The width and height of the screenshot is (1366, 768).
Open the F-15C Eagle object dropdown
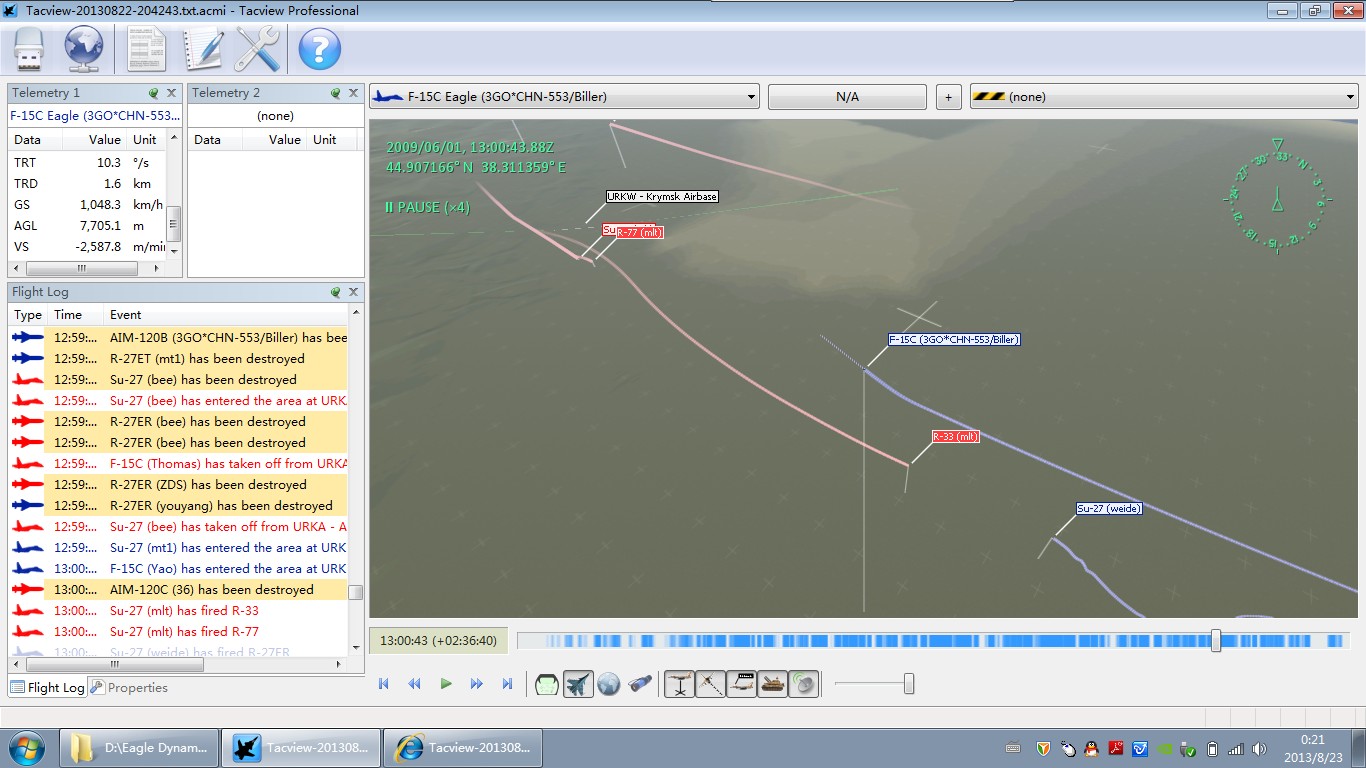coord(565,97)
